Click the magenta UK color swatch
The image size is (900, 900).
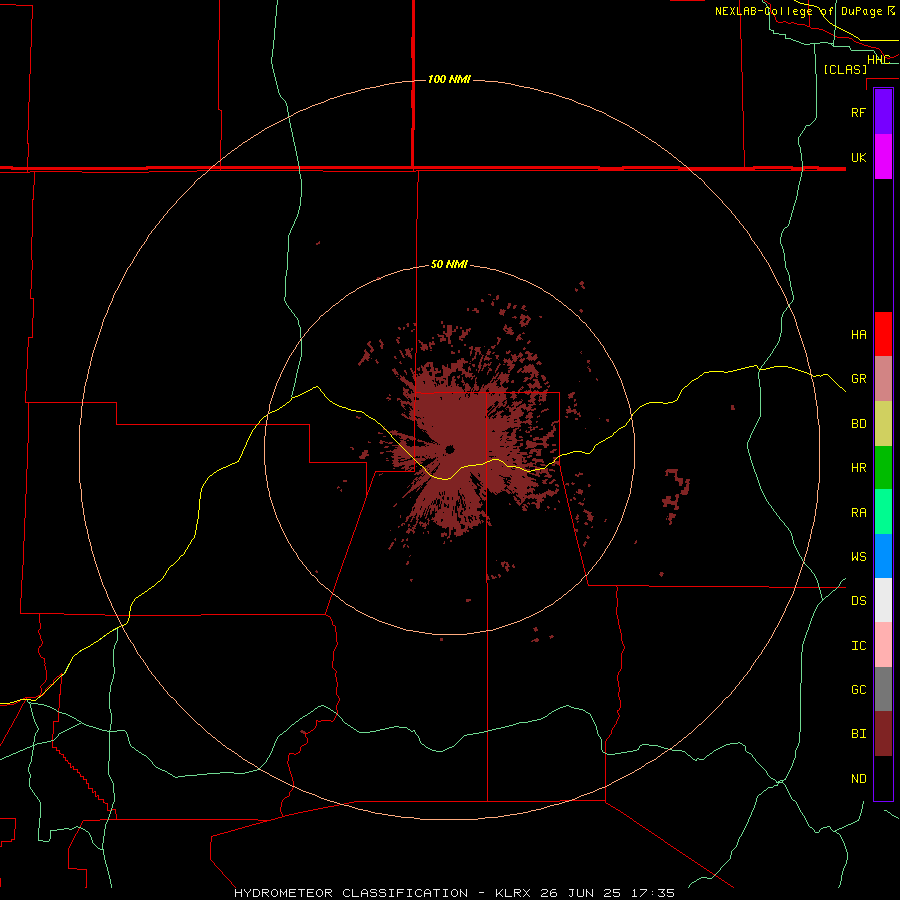click(x=883, y=157)
